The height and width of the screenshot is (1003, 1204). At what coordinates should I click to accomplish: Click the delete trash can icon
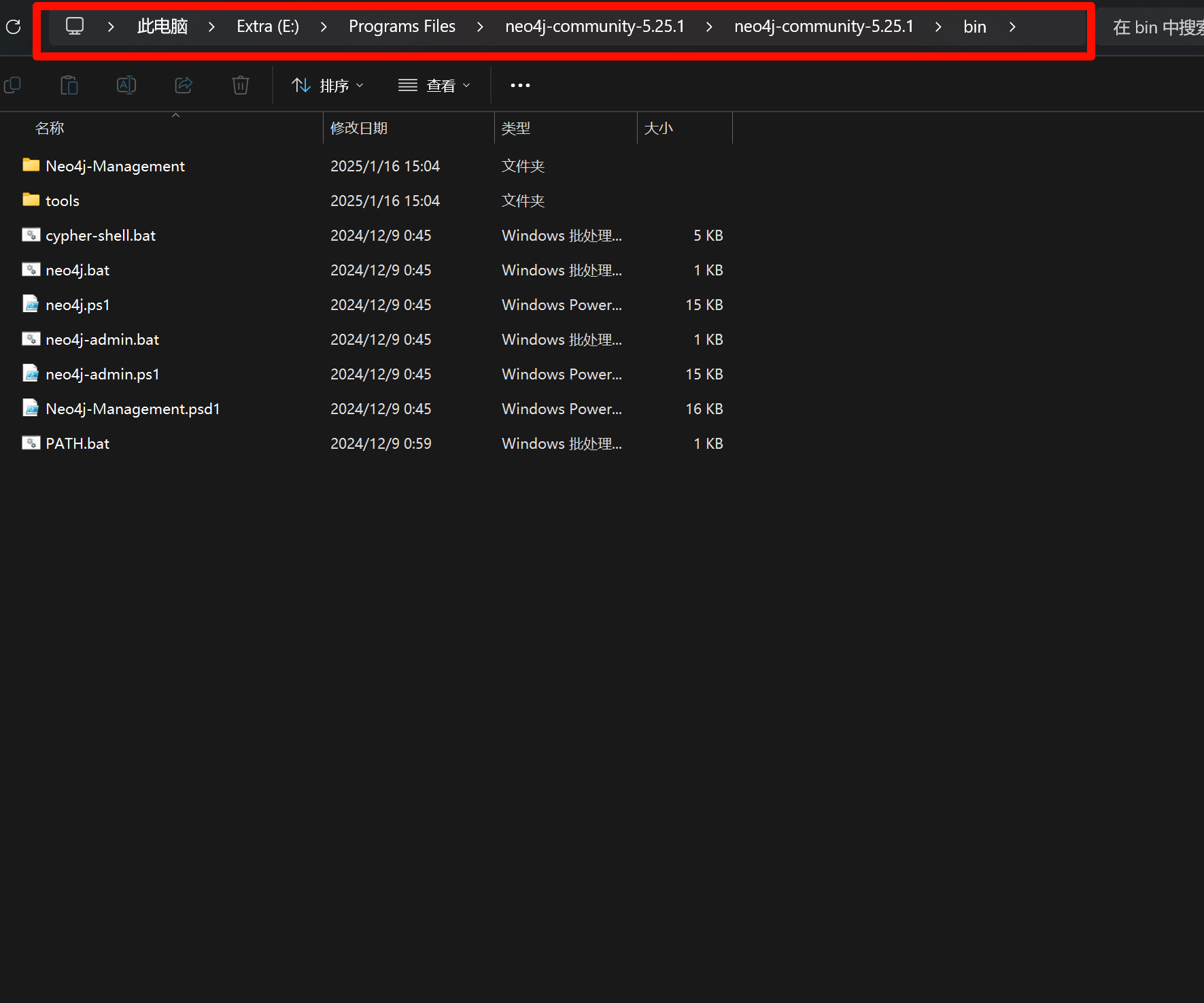241,85
